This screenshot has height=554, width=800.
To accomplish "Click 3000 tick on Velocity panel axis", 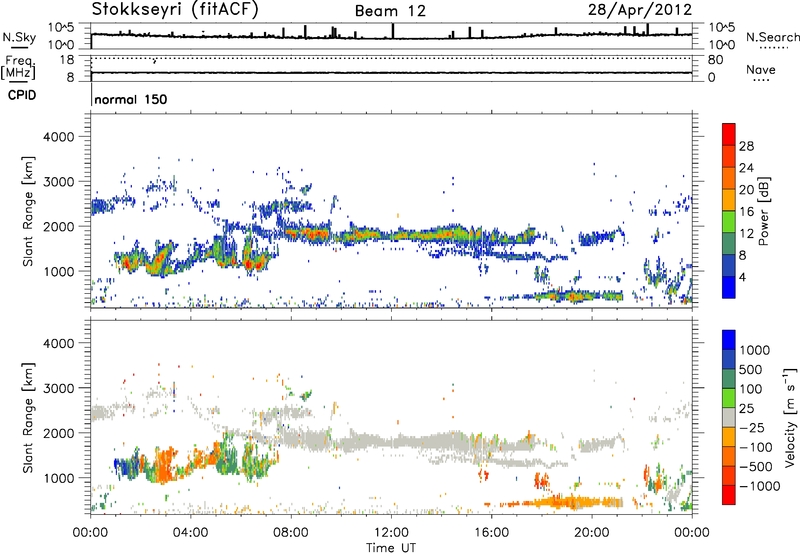I will [58, 388].
